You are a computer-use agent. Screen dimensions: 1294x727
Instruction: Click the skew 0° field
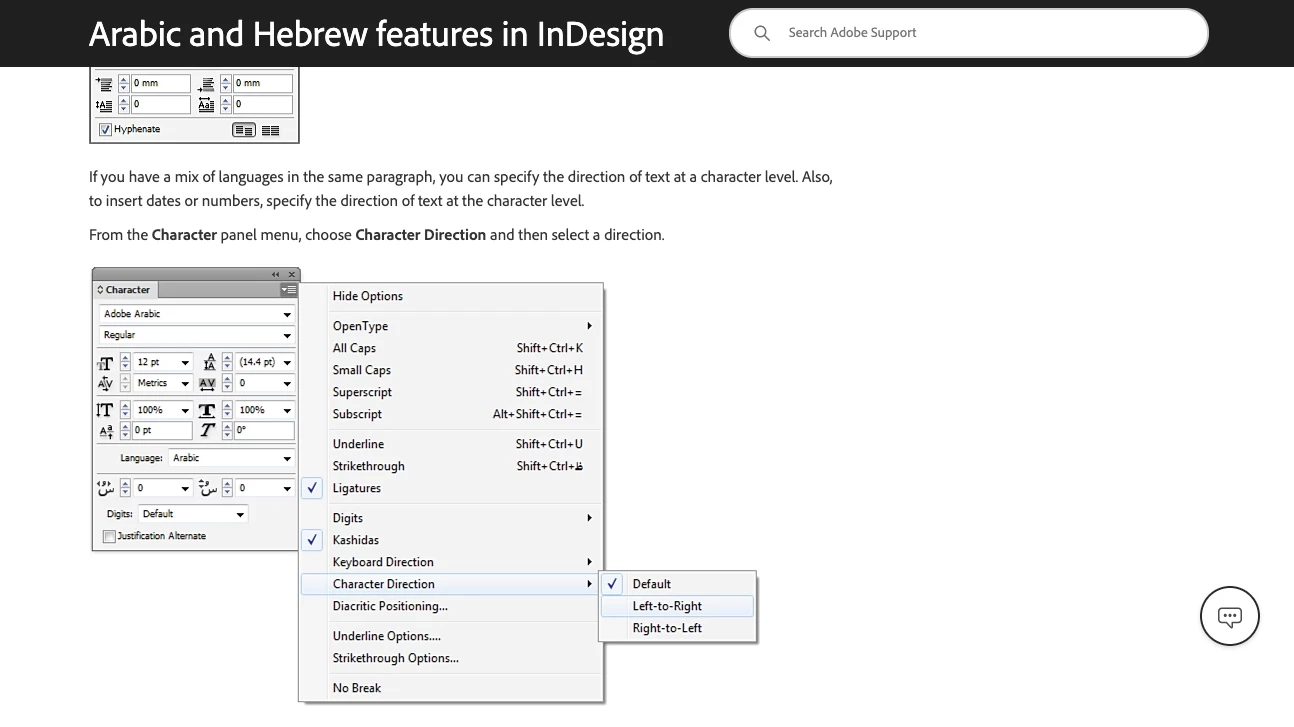[264, 431]
